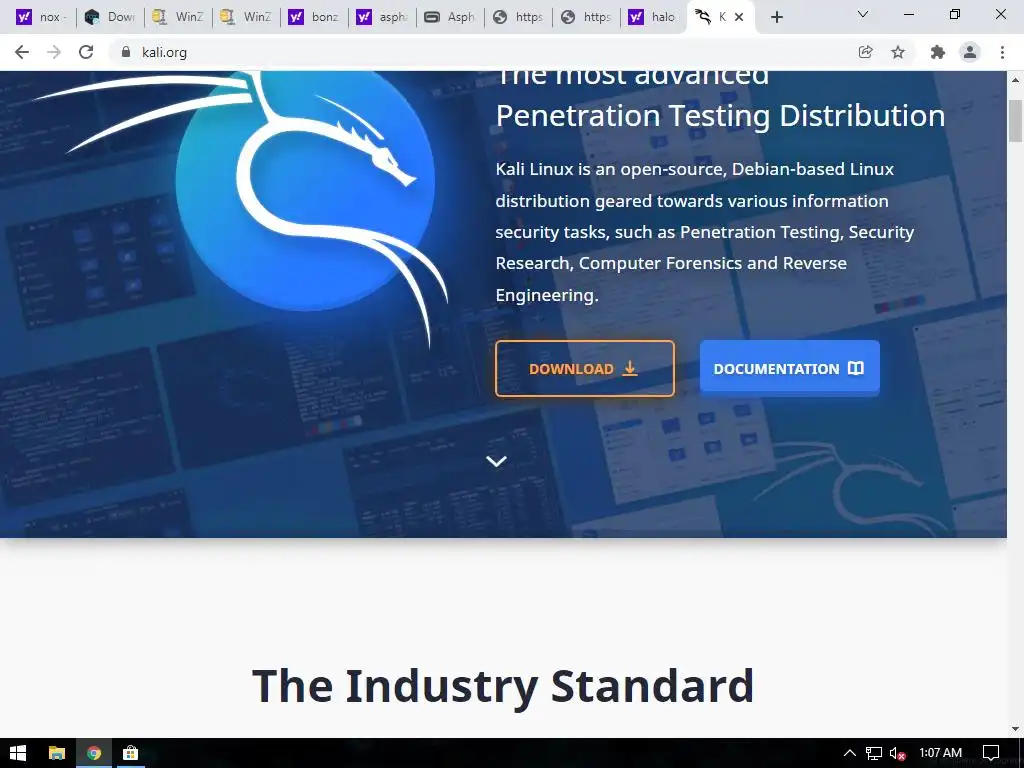Viewport: 1024px width, 768px height.
Task: Switch to the first WinZip tab
Action: pos(178,17)
